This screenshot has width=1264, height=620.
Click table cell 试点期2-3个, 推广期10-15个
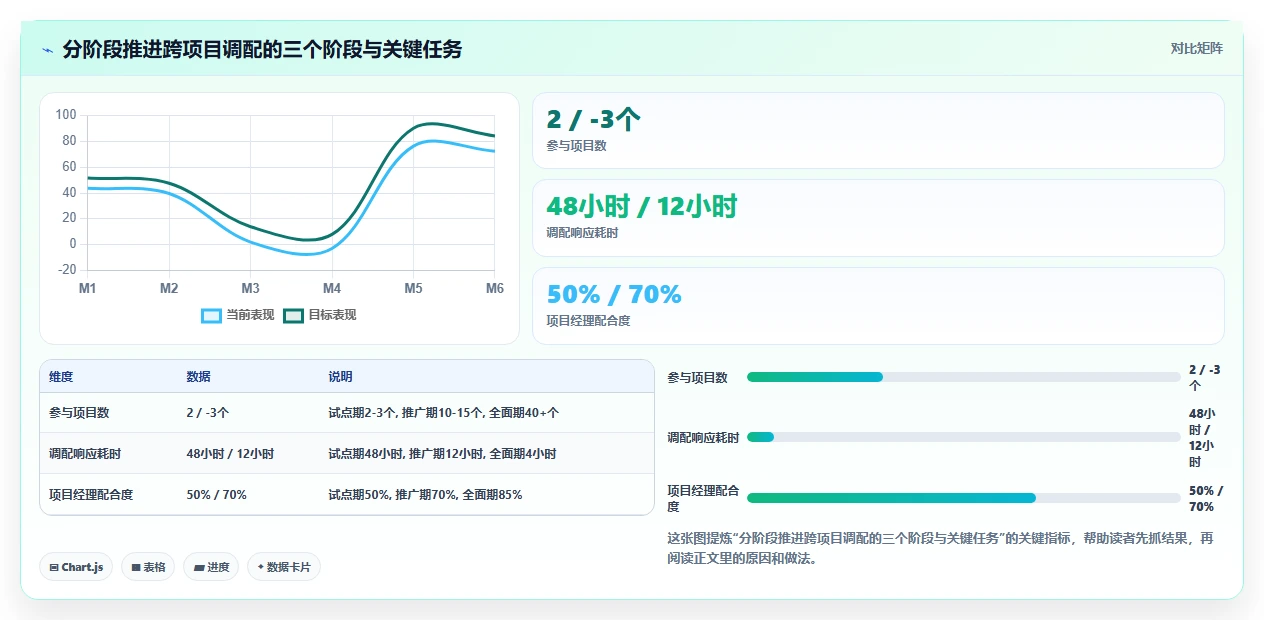coord(443,412)
